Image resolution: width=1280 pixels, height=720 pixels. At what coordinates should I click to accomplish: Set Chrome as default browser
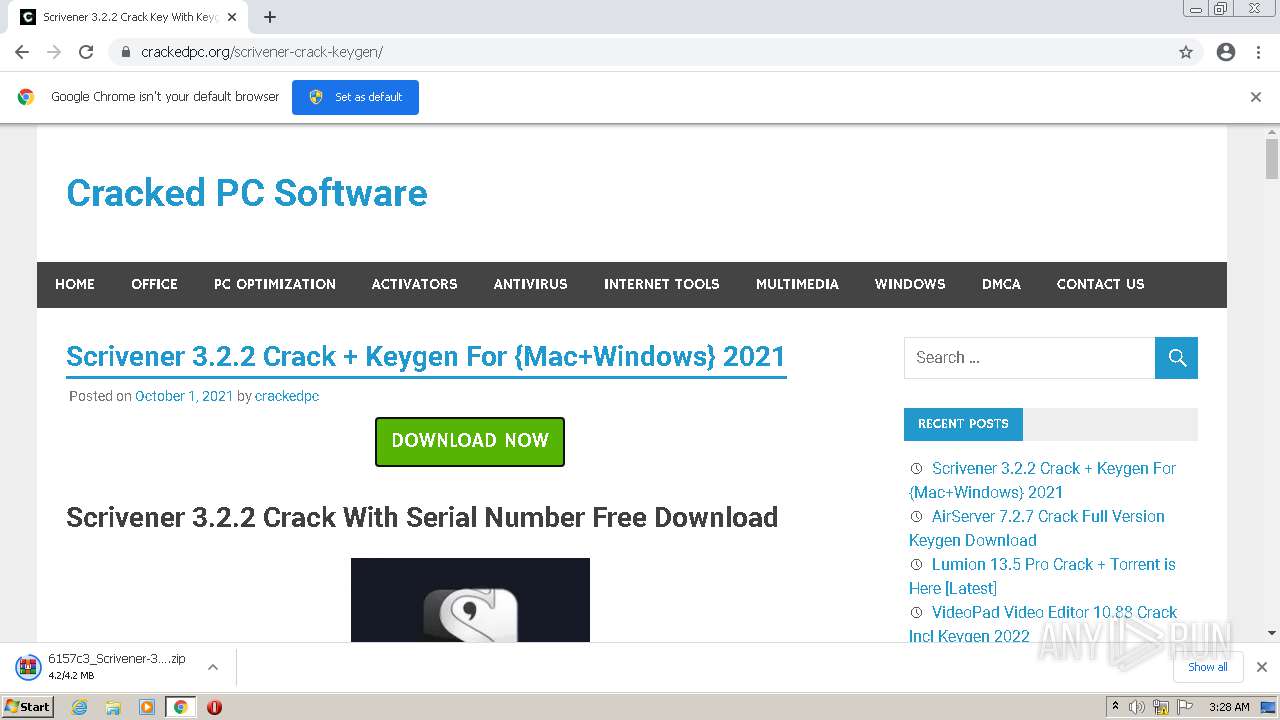pyautogui.click(x=355, y=97)
